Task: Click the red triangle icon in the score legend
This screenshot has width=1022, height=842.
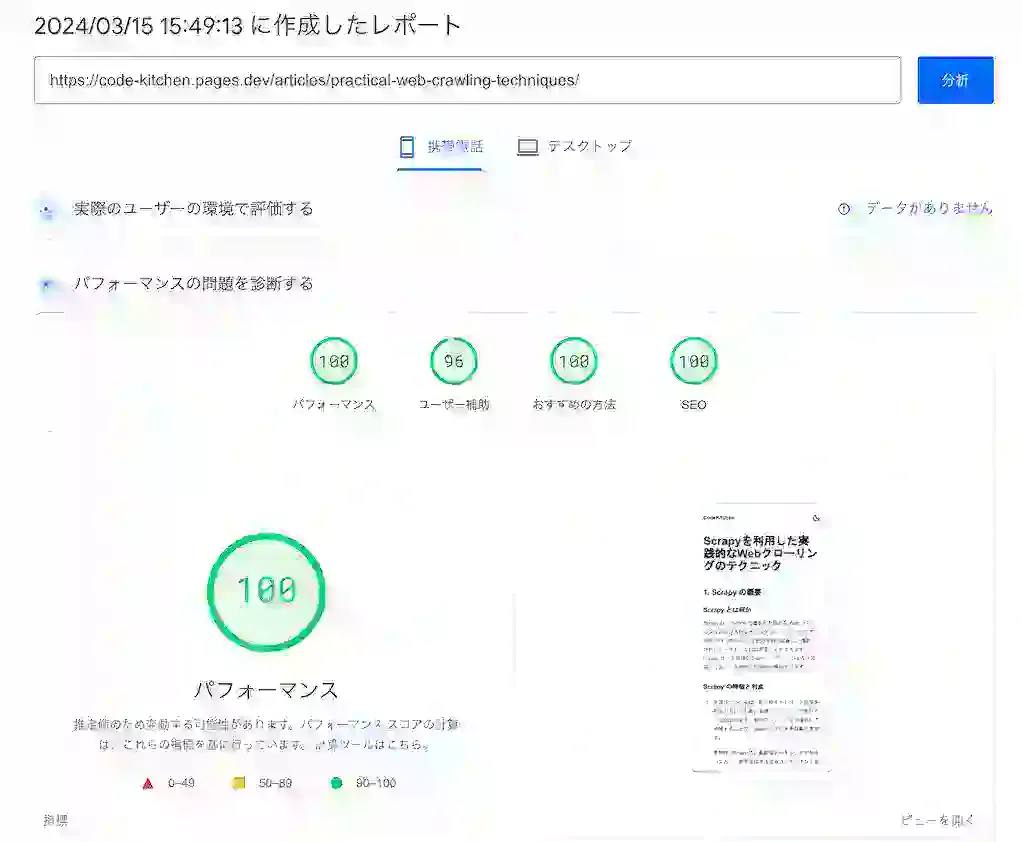Action: pos(150,784)
